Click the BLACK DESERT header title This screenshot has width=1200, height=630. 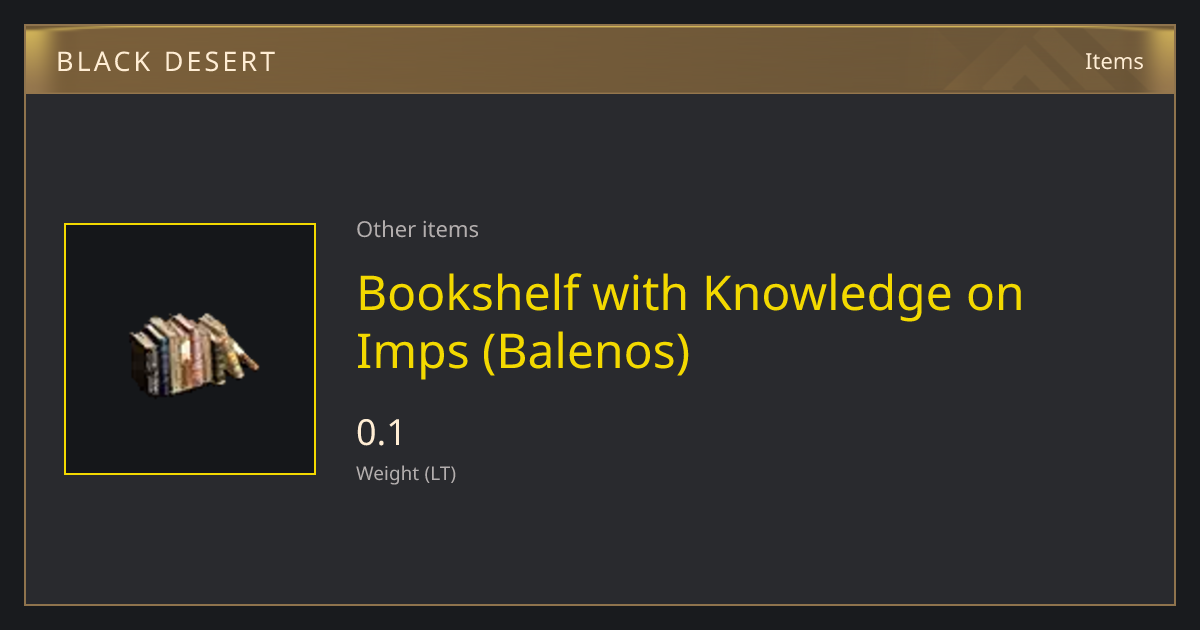tap(166, 62)
